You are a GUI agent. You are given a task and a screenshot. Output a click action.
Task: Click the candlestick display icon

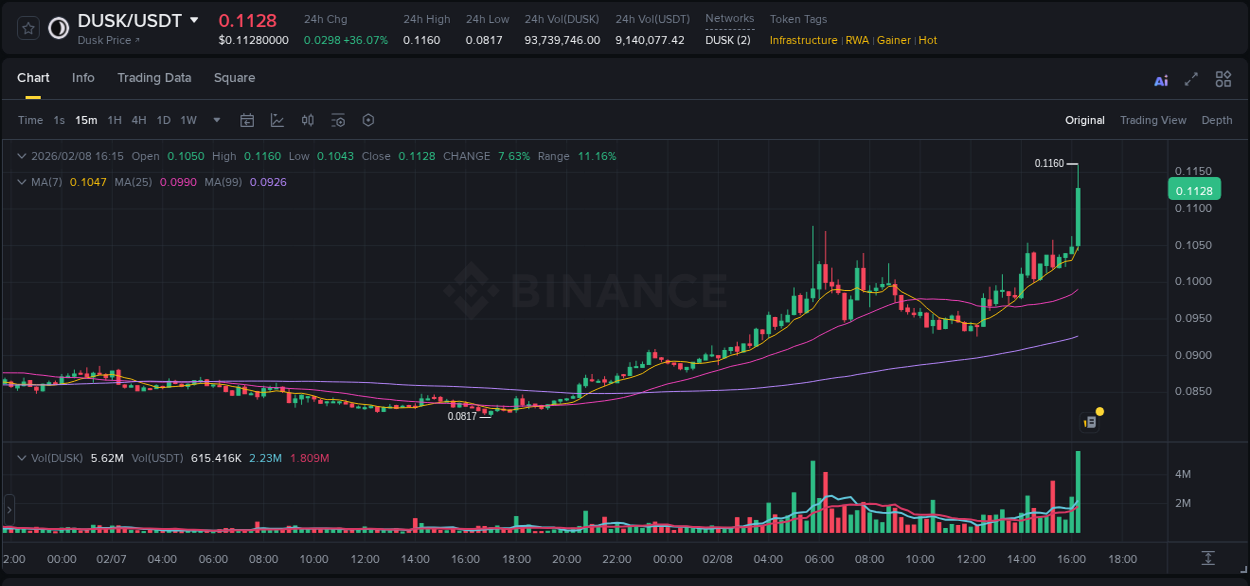coord(307,120)
